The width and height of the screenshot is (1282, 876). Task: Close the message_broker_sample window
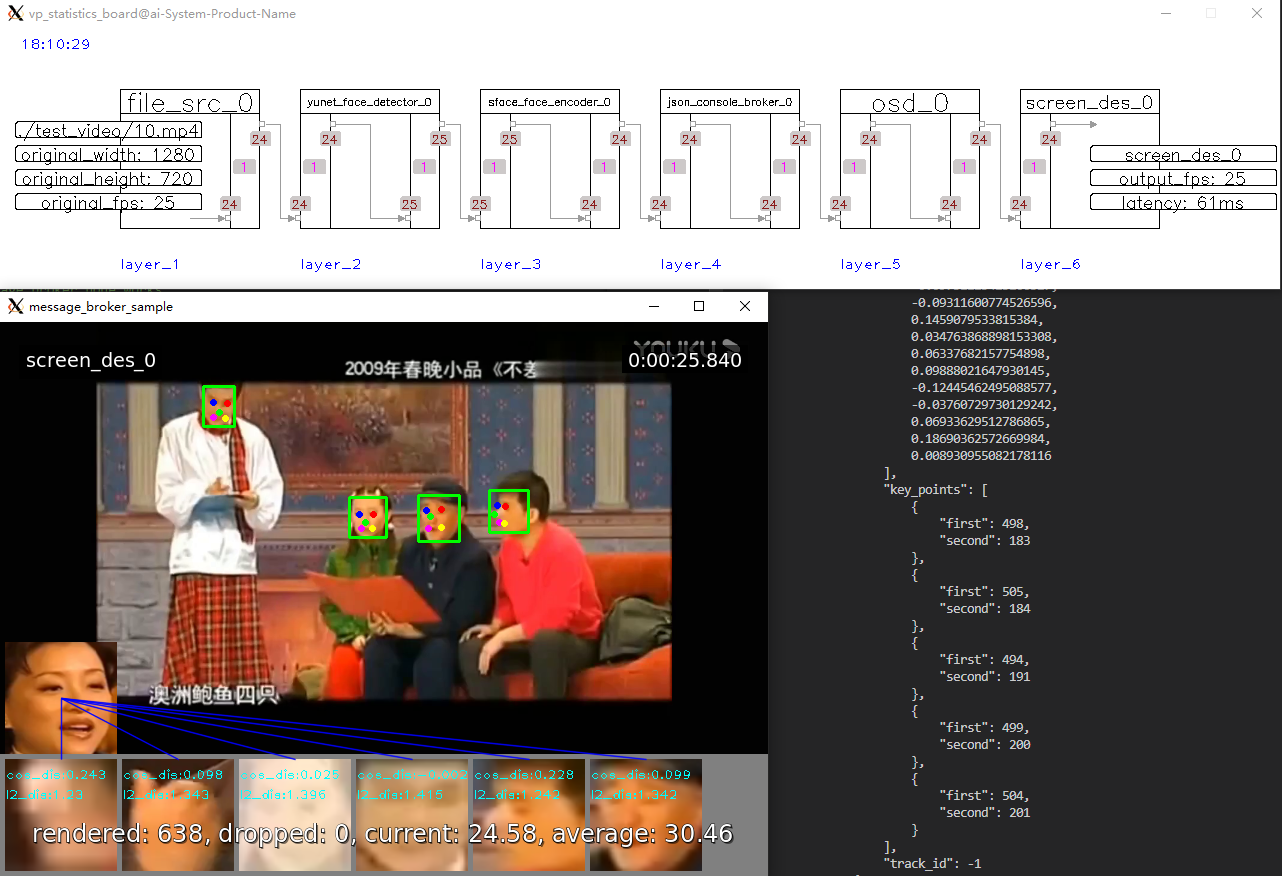[x=744, y=306]
